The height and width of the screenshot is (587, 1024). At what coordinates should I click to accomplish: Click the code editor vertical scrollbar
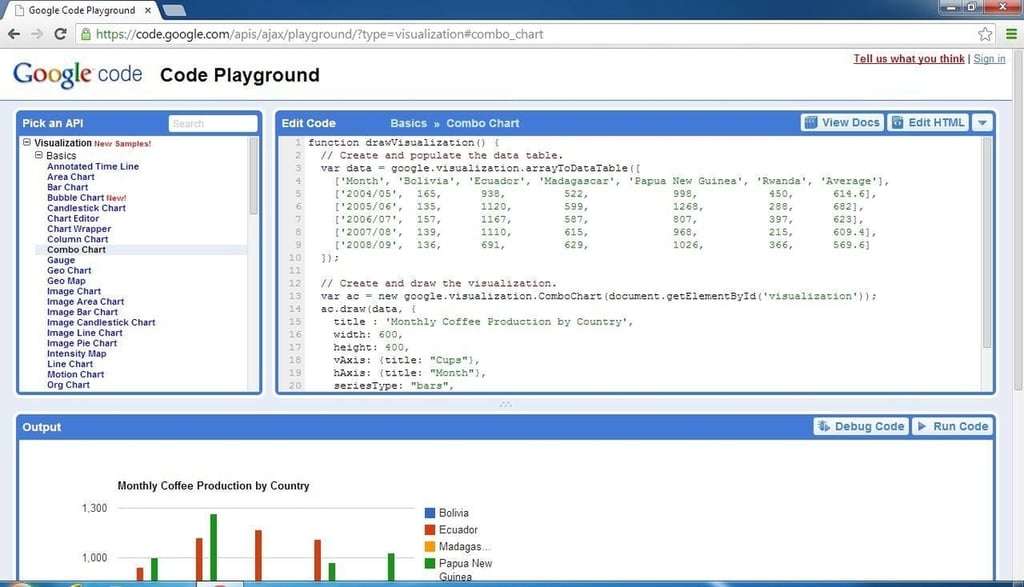(987, 242)
